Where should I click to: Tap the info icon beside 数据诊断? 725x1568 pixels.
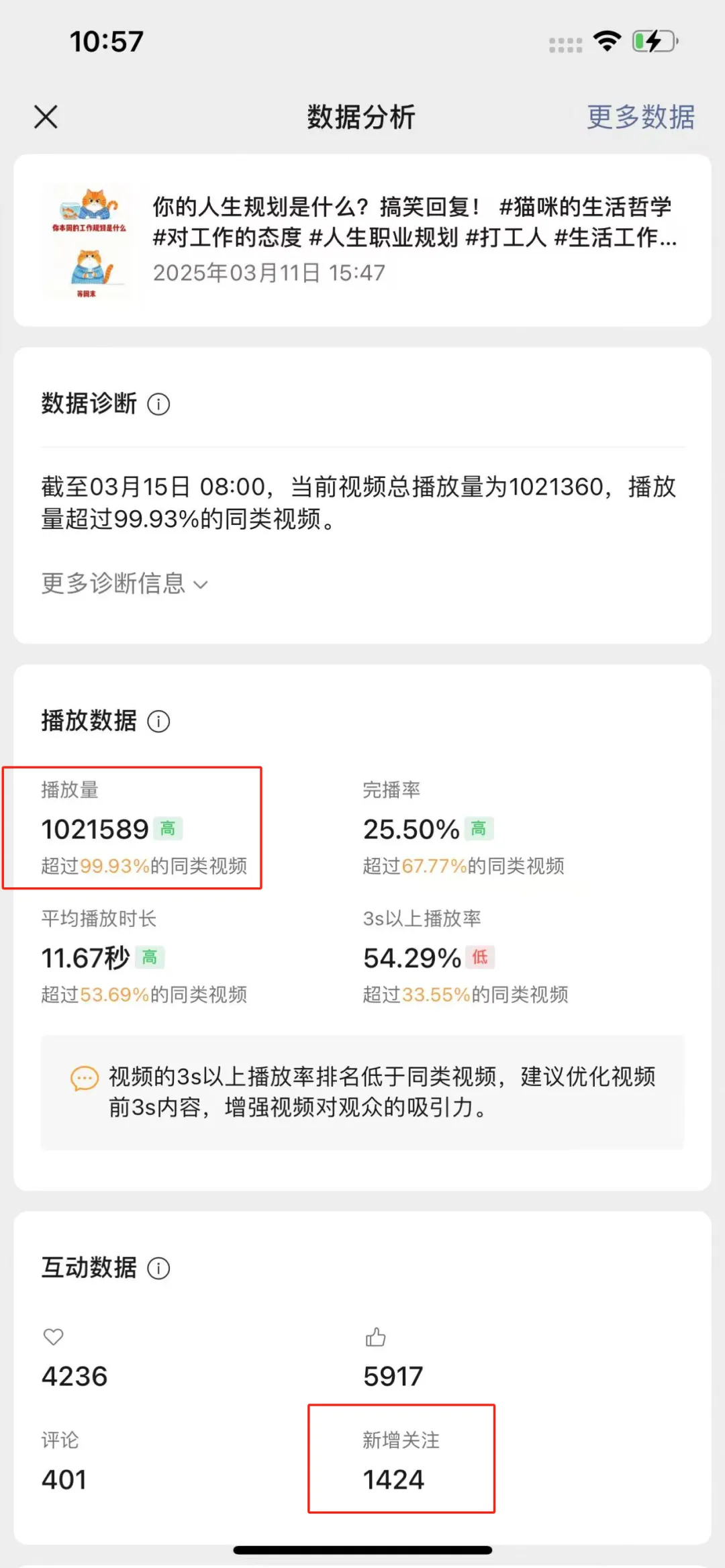point(158,404)
